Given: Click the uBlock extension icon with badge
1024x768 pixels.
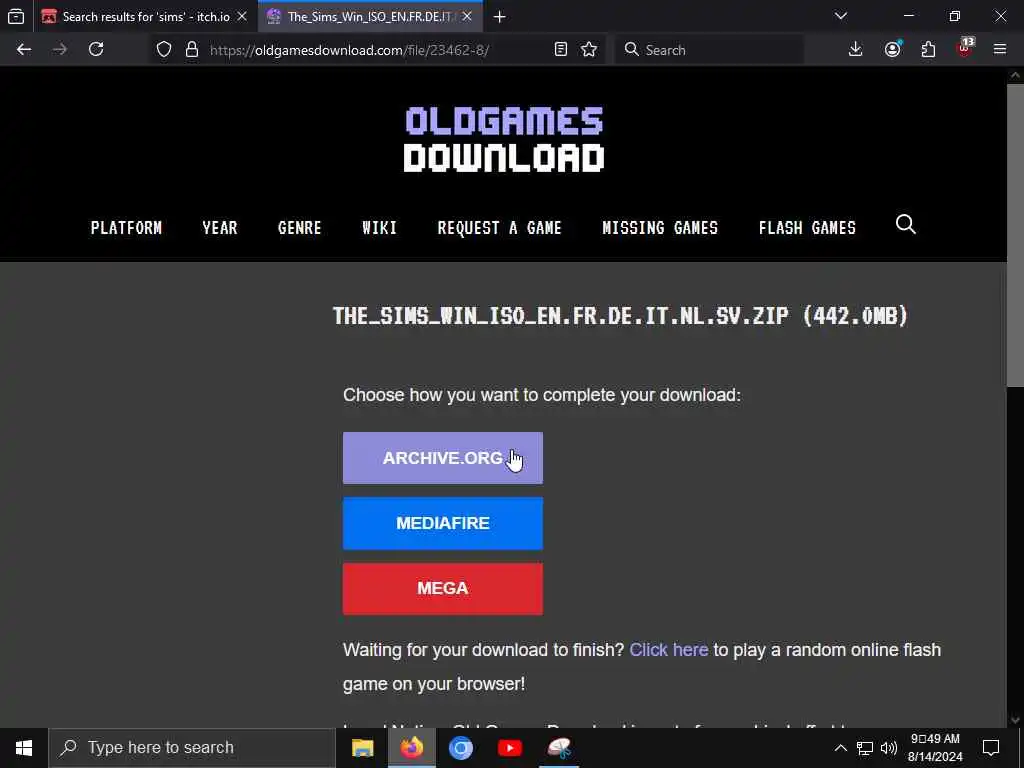Looking at the screenshot, I should [x=965, y=50].
